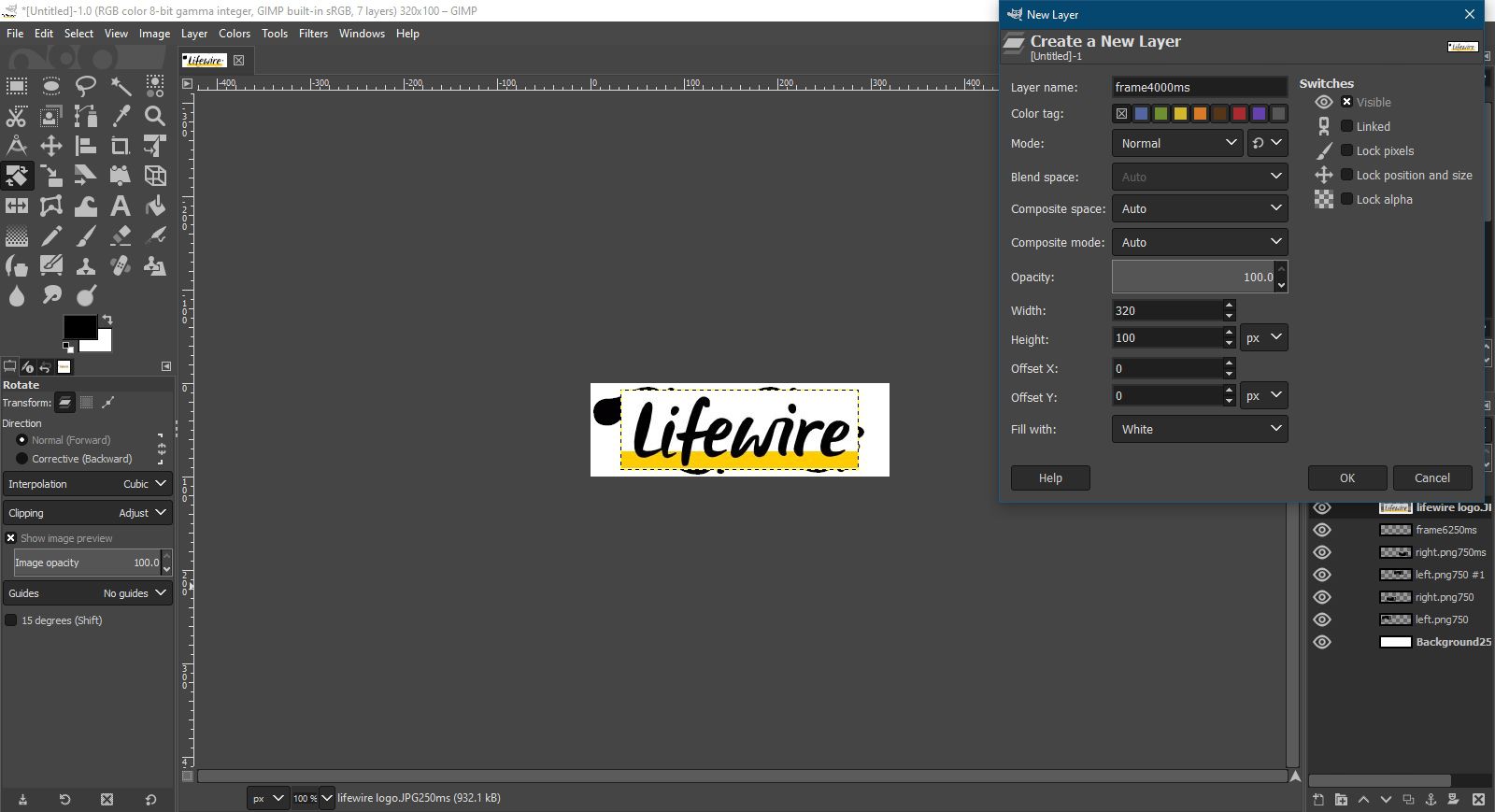Open the Interpolation Cubic dropdown

point(88,484)
